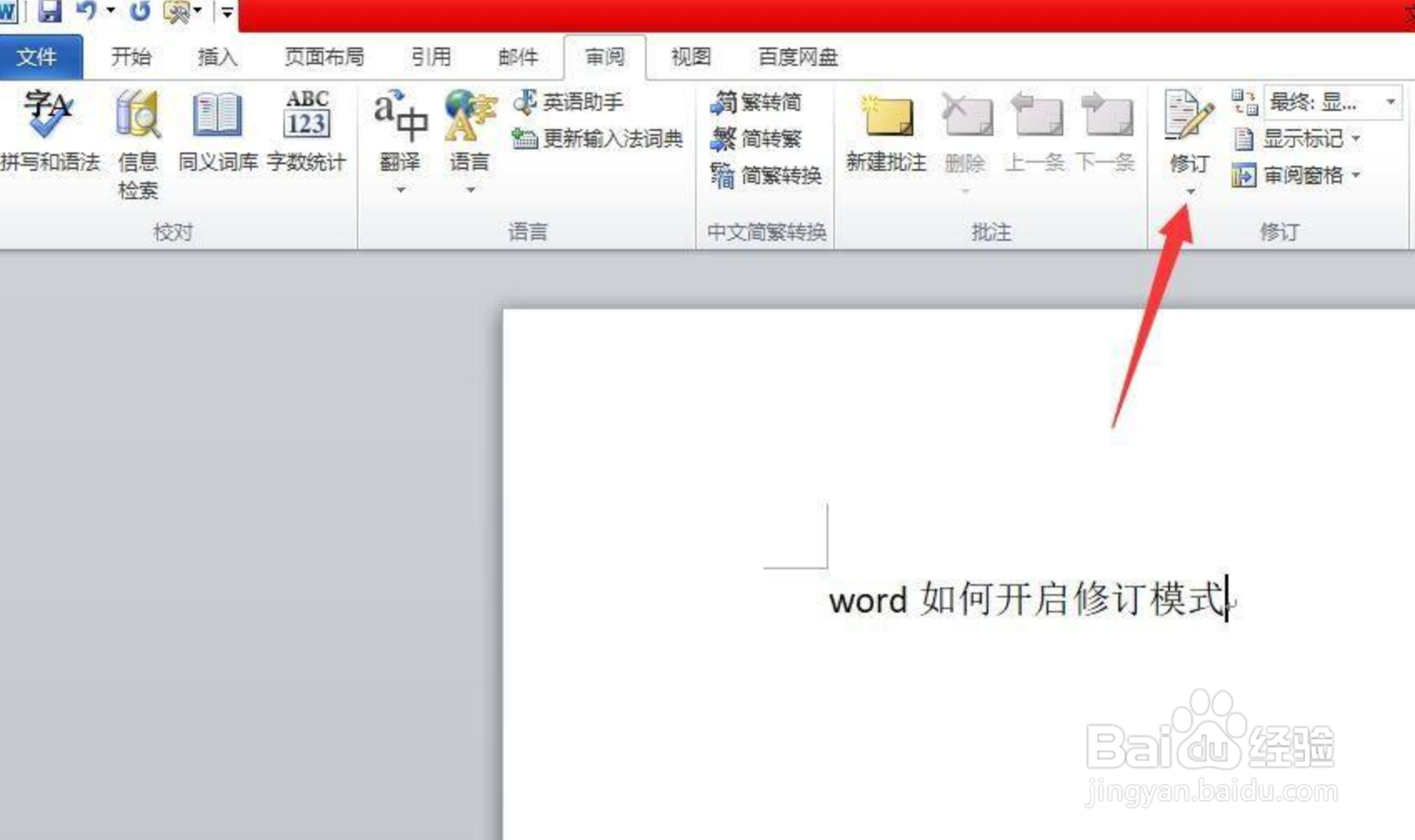Insert a New Comment (新建批注)
Viewport: 1415px width, 840px height.
[886, 133]
